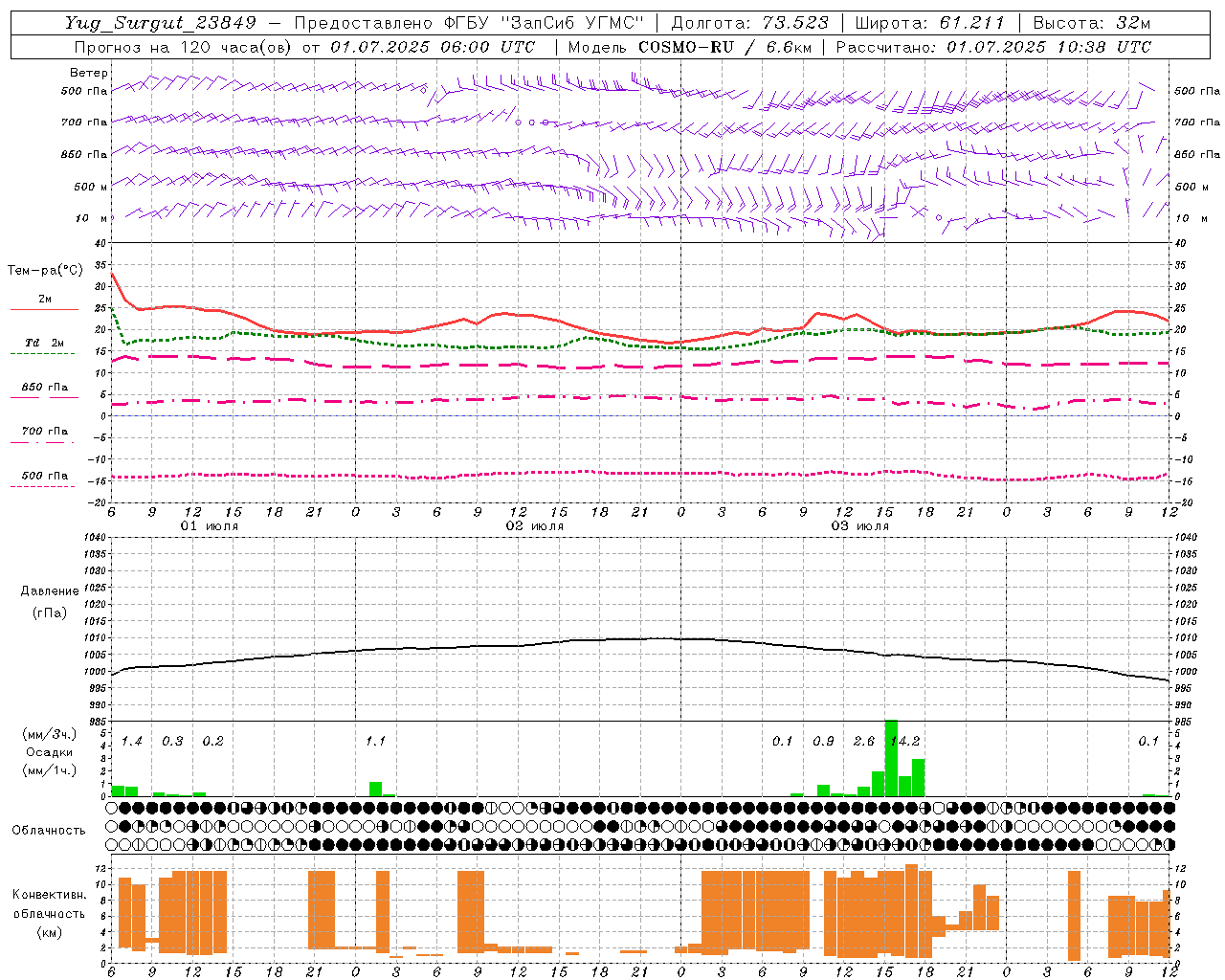Click the 850 гПа temperature legend dashed line
The image size is (1225, 980).
click(x=43, y=397)
